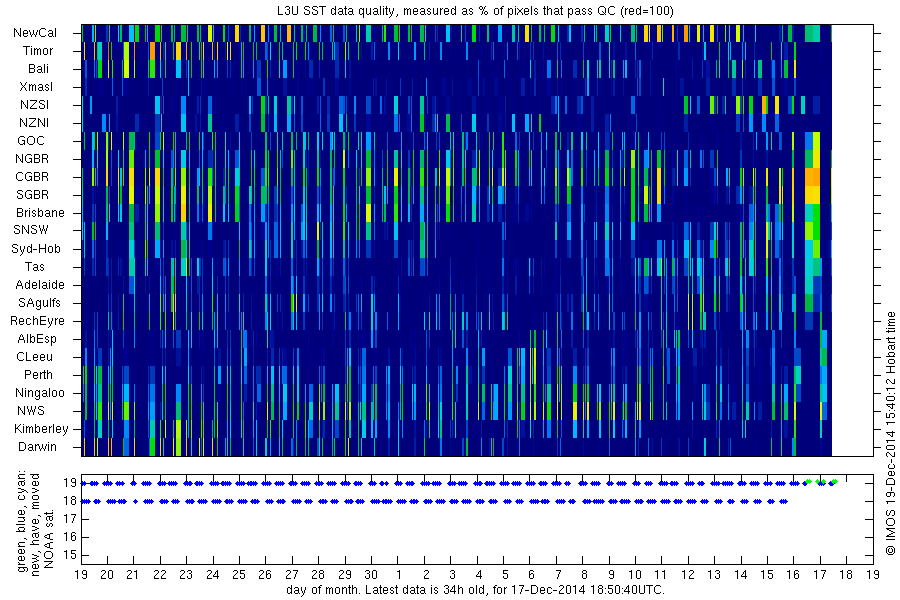Click day 22 on the x-axis

(x=160, y=575)
